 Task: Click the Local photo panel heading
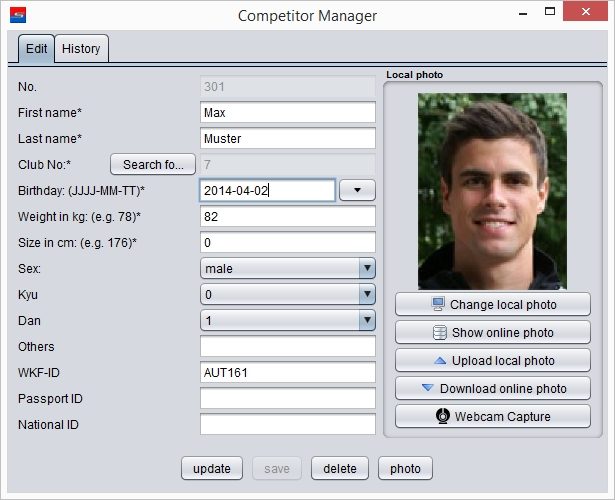coord(415,75)
